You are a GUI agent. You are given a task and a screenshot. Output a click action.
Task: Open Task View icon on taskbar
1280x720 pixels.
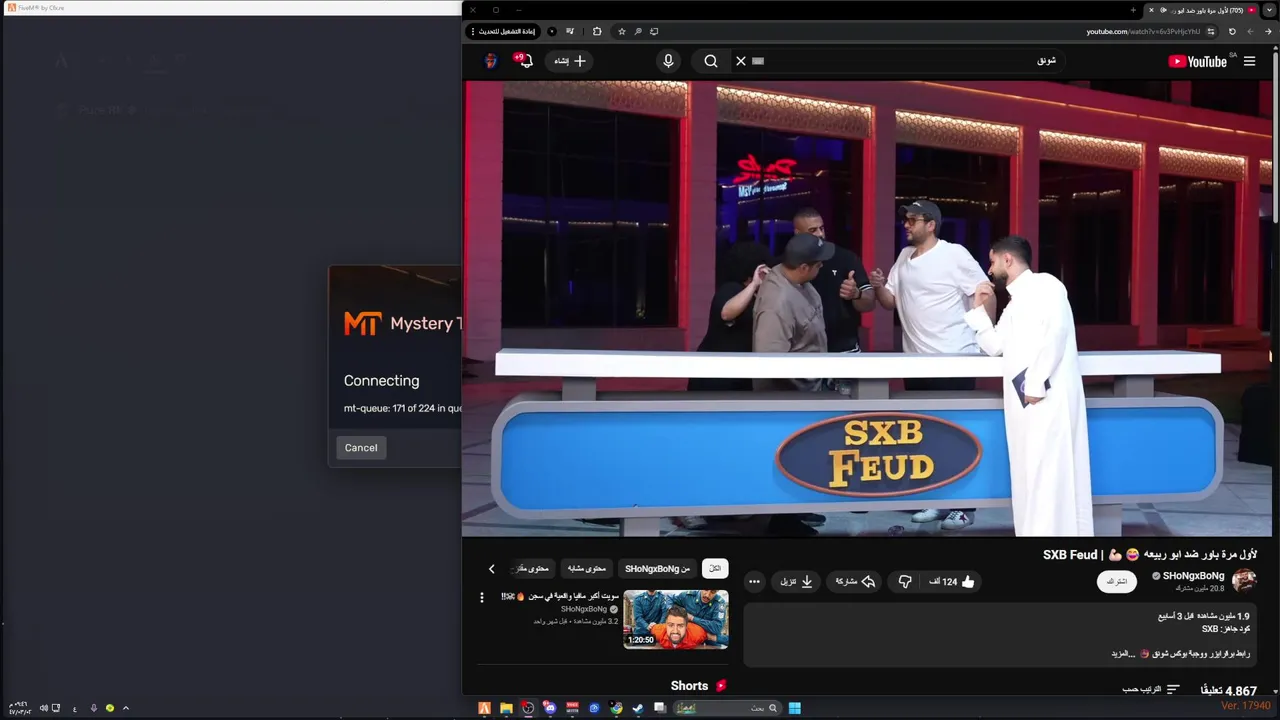(x=660, y=708)
